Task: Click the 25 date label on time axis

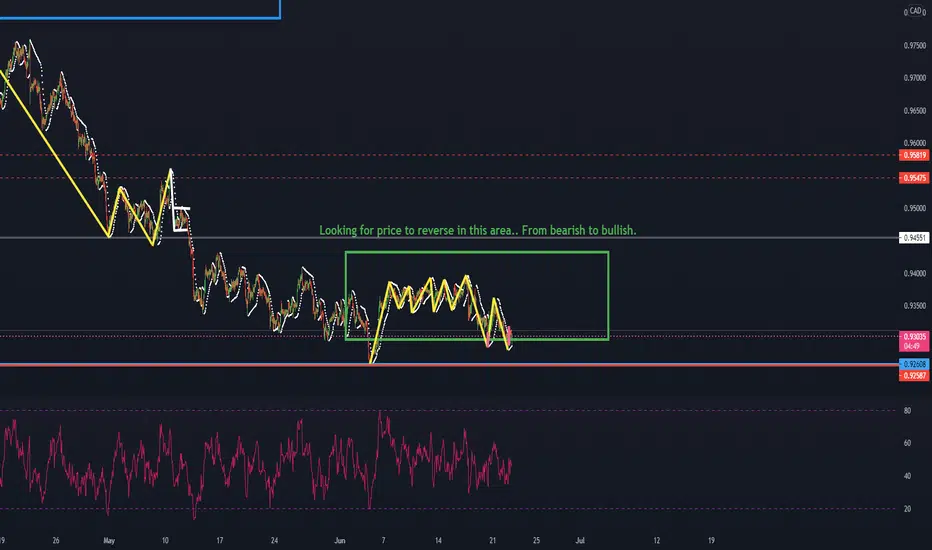Action: coord(536,540)
